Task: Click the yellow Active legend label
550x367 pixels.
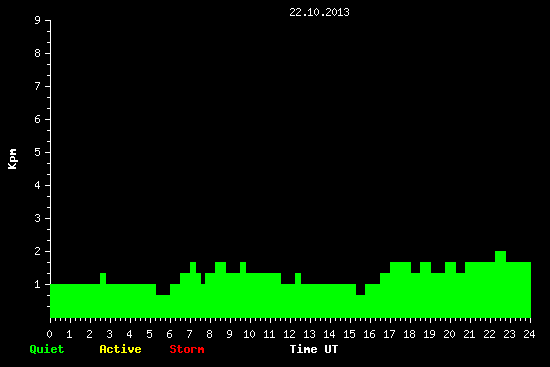Action: tap(120, 349)
